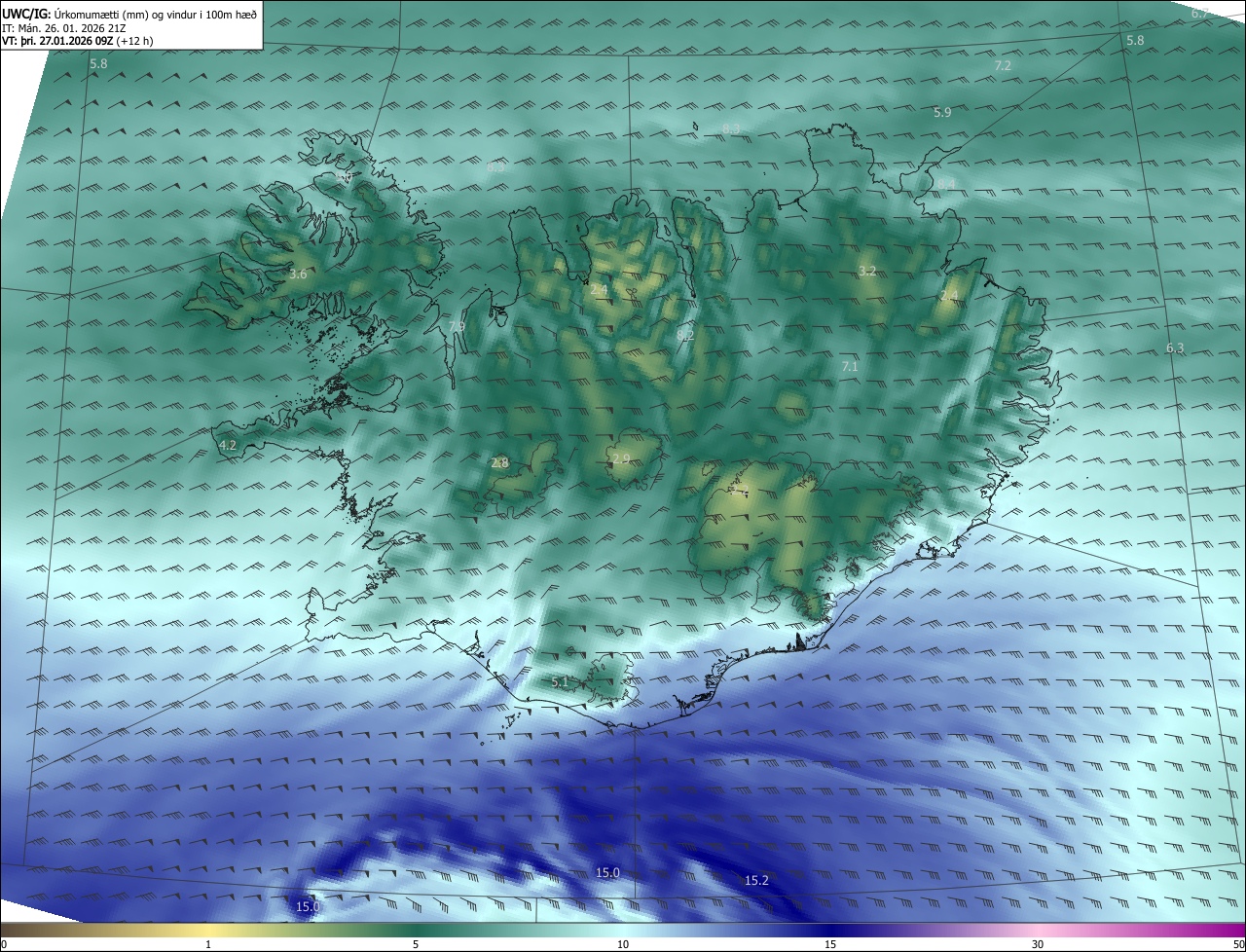Viewport: 1246px width, 952px height.
Task: Click the 7.9 value label
Action: pos(457,326)
